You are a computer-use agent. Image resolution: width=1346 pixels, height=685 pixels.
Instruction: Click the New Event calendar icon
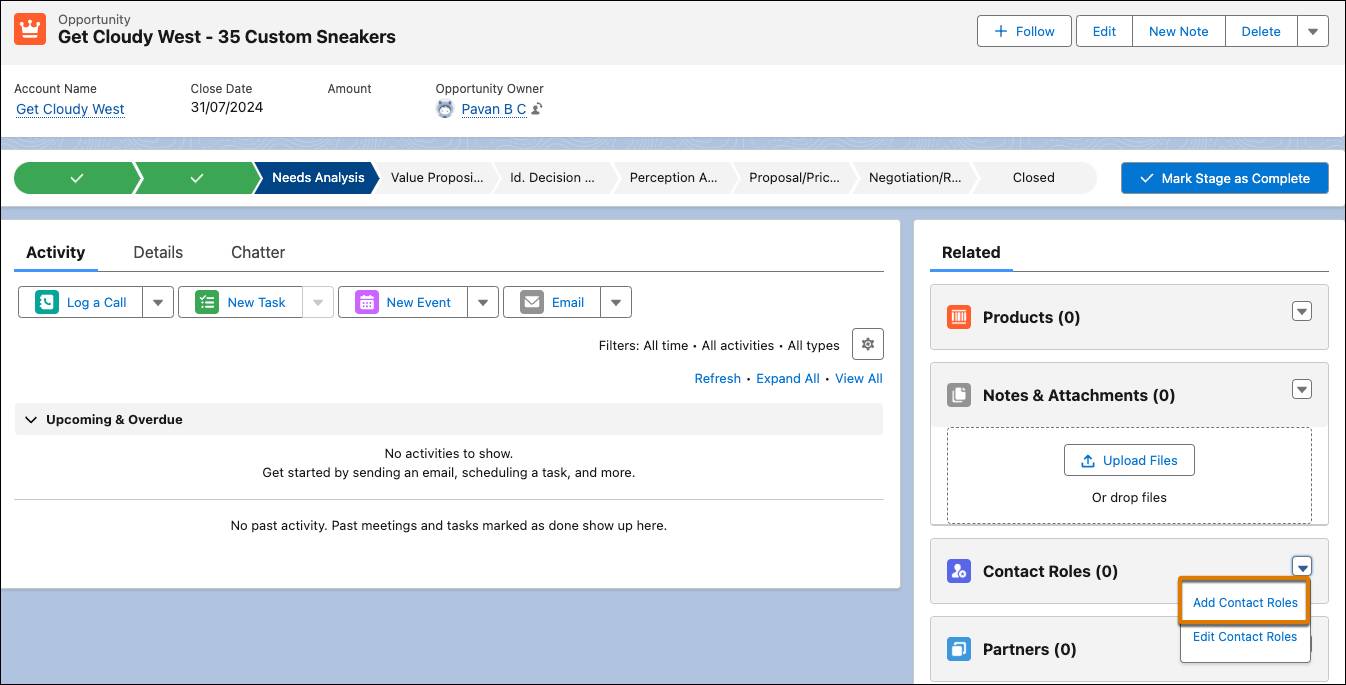point(367,302)
